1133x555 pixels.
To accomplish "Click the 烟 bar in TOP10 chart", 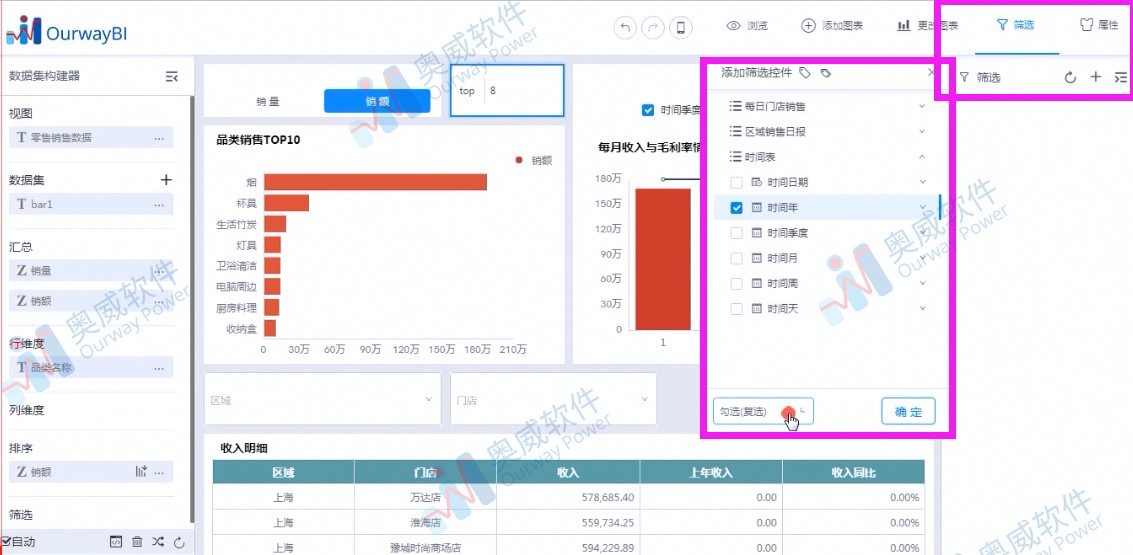I will point(375,182).
